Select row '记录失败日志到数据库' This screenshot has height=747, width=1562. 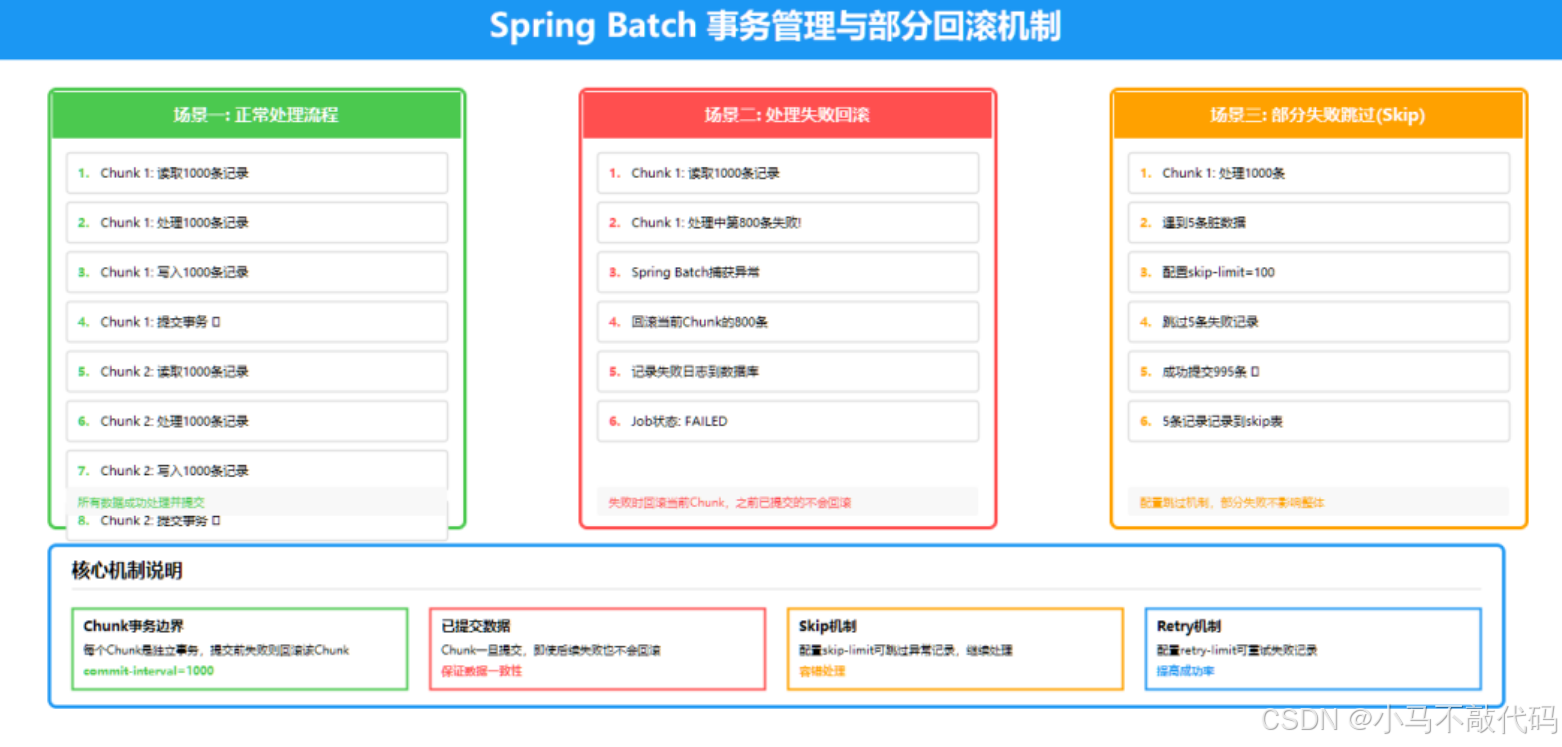coord(788,371)
